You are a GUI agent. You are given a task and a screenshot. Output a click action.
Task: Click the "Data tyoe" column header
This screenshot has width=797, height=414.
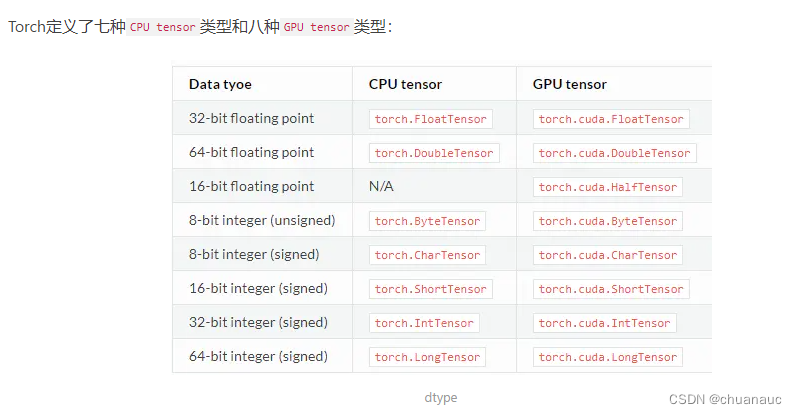(221, 84)
